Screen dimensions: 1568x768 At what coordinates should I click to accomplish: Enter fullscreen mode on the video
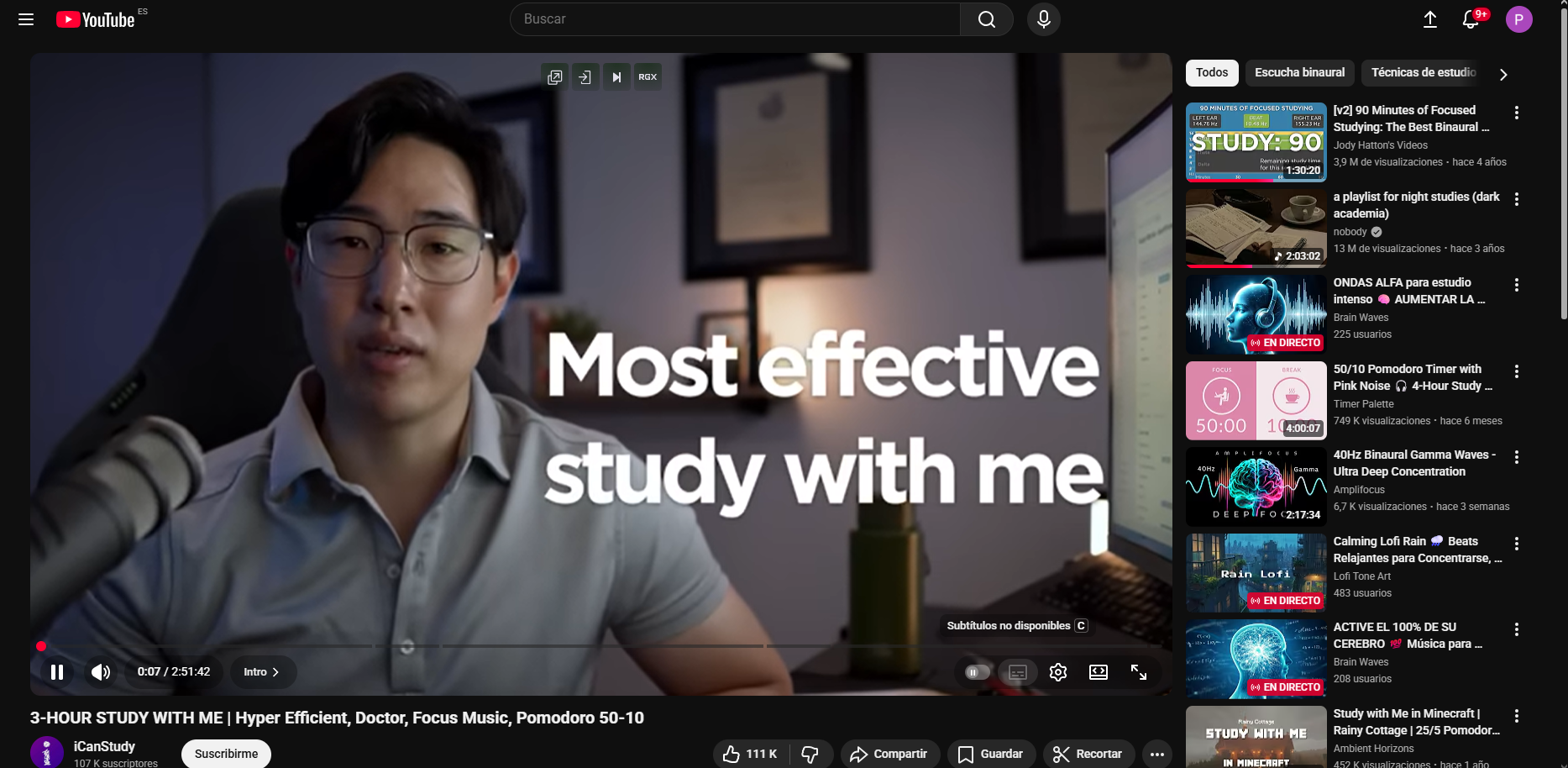[1138, 672]
